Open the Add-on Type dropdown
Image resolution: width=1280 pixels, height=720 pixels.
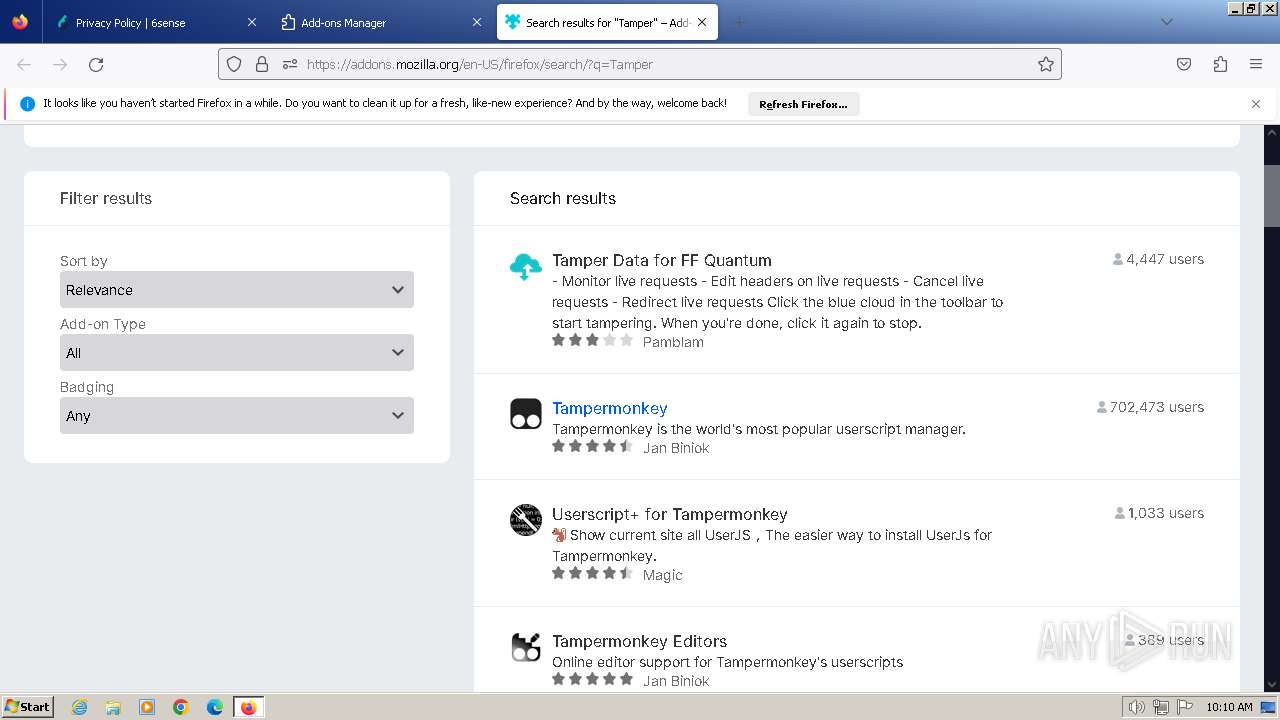237,353
